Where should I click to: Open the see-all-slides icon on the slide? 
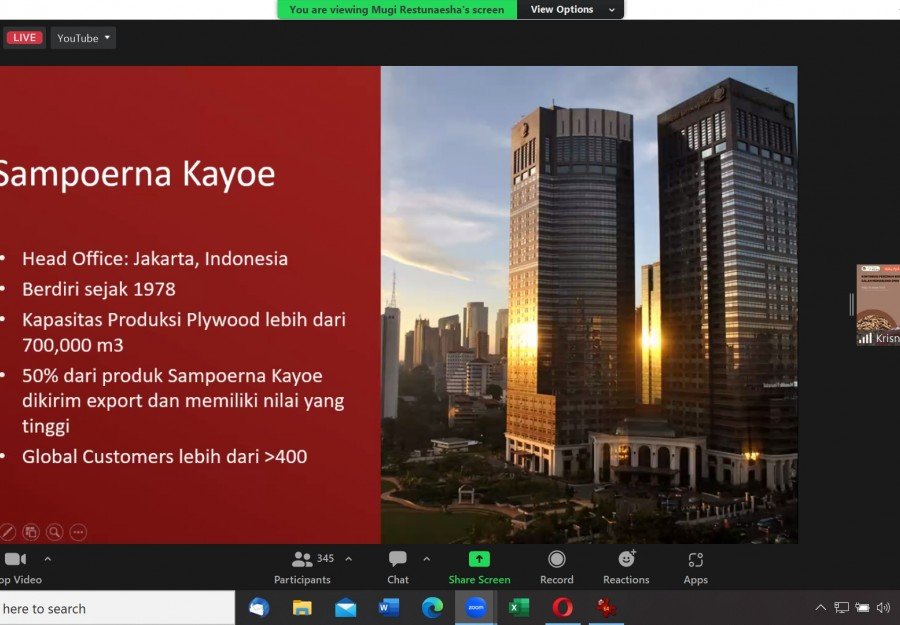click(30, 532)
